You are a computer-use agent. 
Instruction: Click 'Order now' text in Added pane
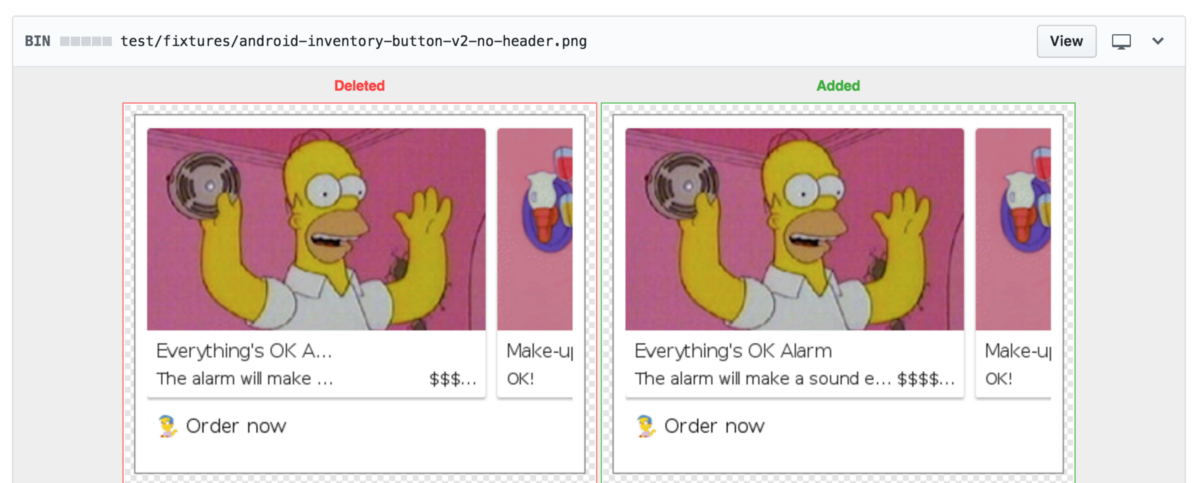715,426
